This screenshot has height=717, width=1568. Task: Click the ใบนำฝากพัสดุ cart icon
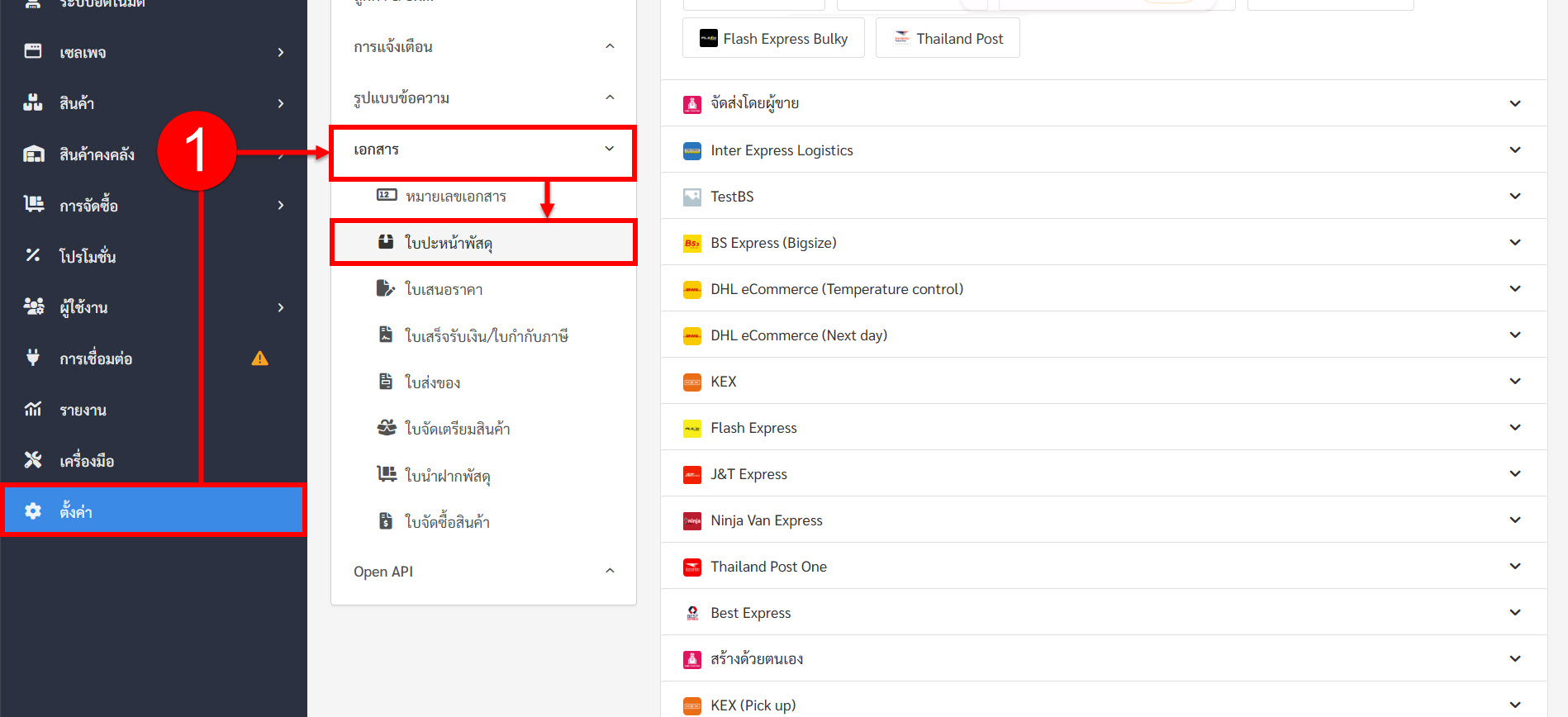387,474
